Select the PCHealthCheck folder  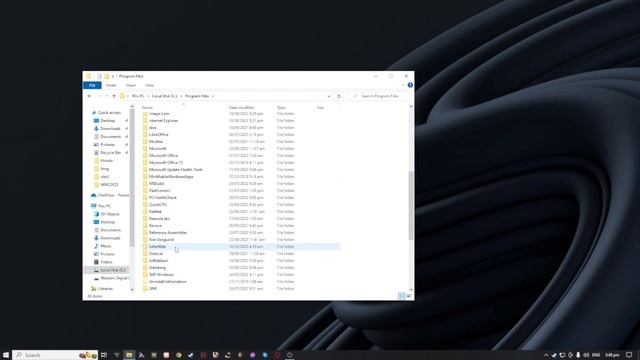[x=163, y=198]
